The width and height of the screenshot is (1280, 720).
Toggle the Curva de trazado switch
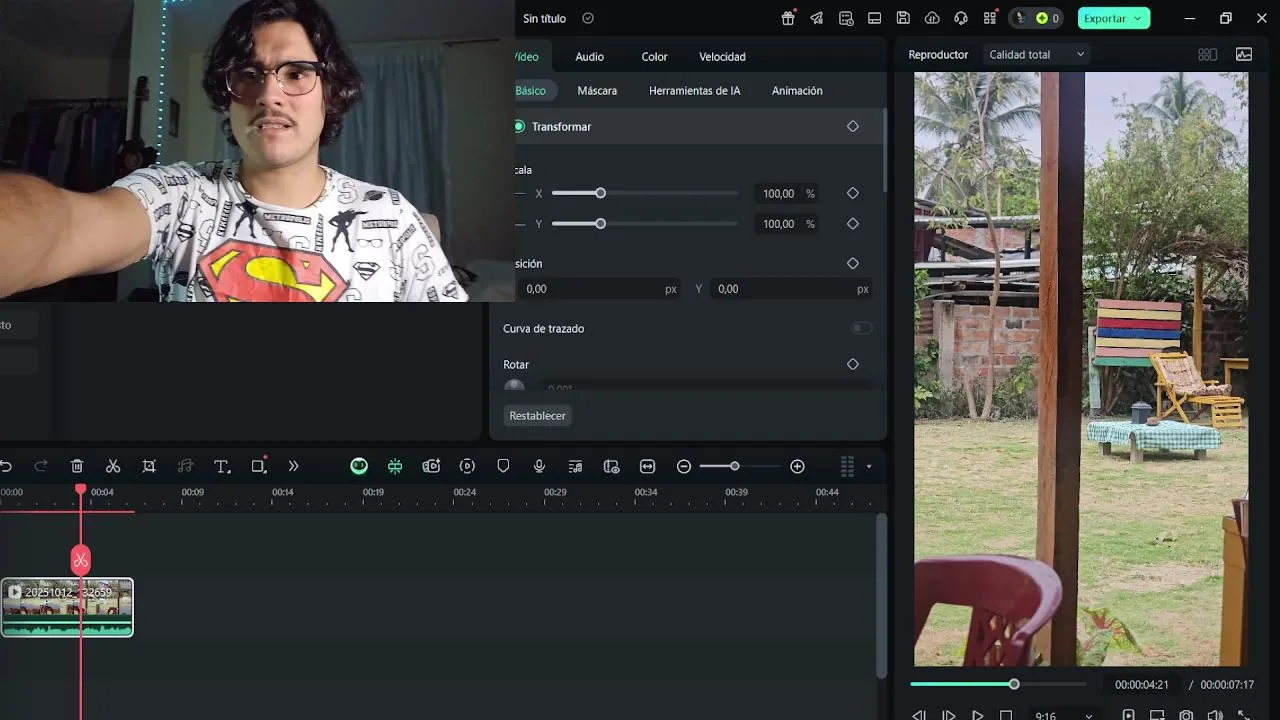coord(861,328)
